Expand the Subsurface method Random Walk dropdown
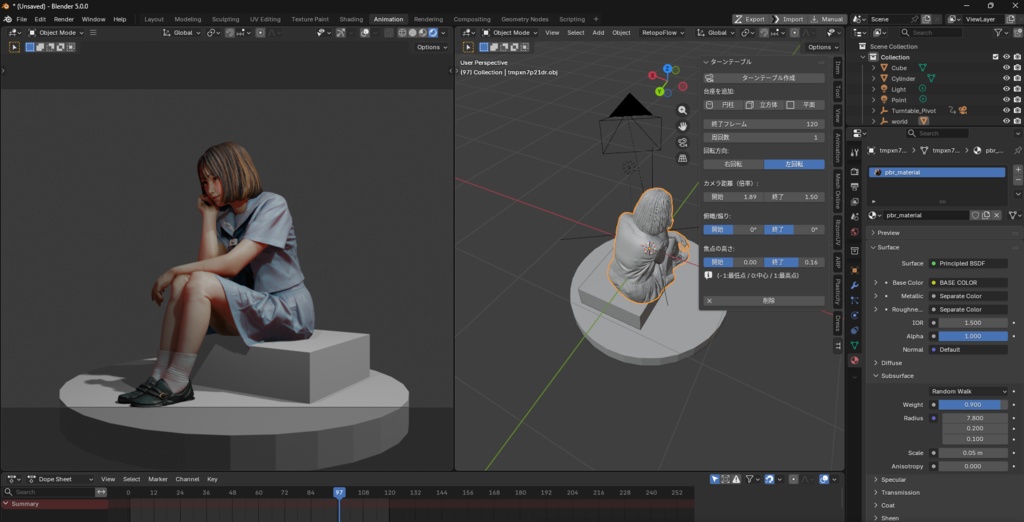Screen dimensions: 1024x522 click(x=968, y=391)
